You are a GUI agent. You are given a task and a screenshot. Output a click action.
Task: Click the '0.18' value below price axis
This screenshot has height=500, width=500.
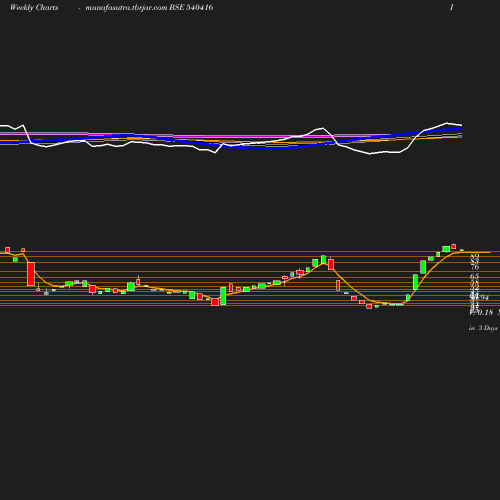[x=485, y=312]
